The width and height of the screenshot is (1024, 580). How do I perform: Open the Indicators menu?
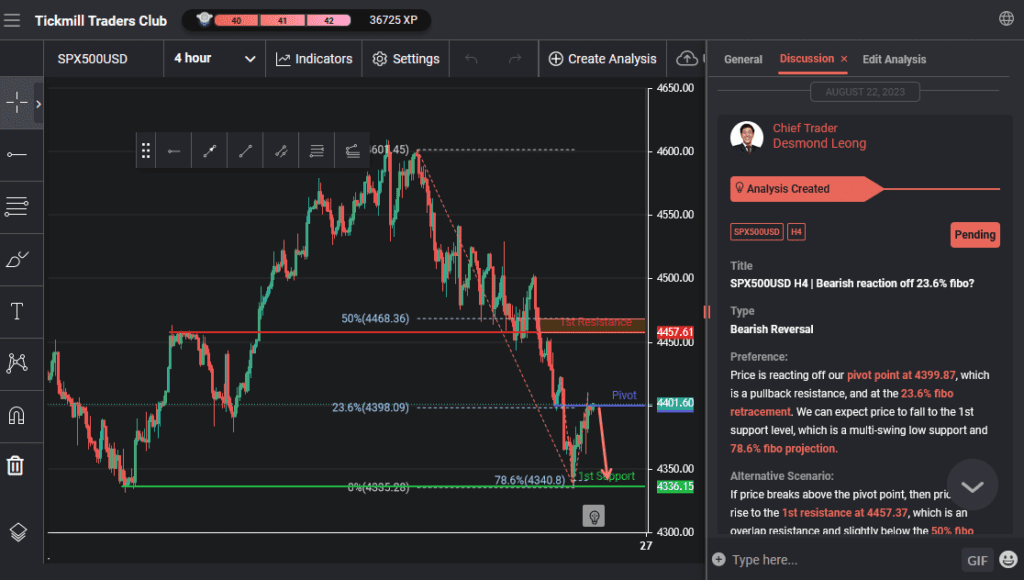pyautogui.click(x=314, y=59)
